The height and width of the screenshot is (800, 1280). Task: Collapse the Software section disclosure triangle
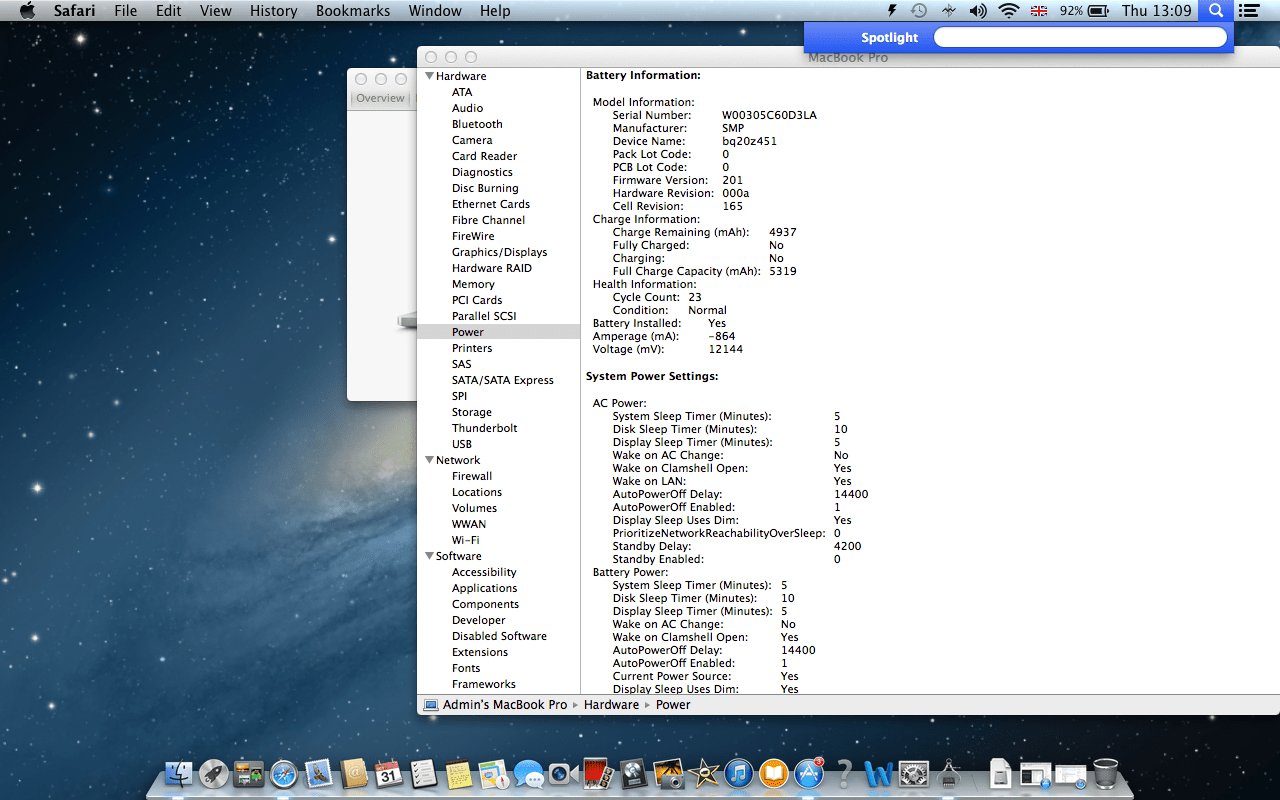point(430,556)
